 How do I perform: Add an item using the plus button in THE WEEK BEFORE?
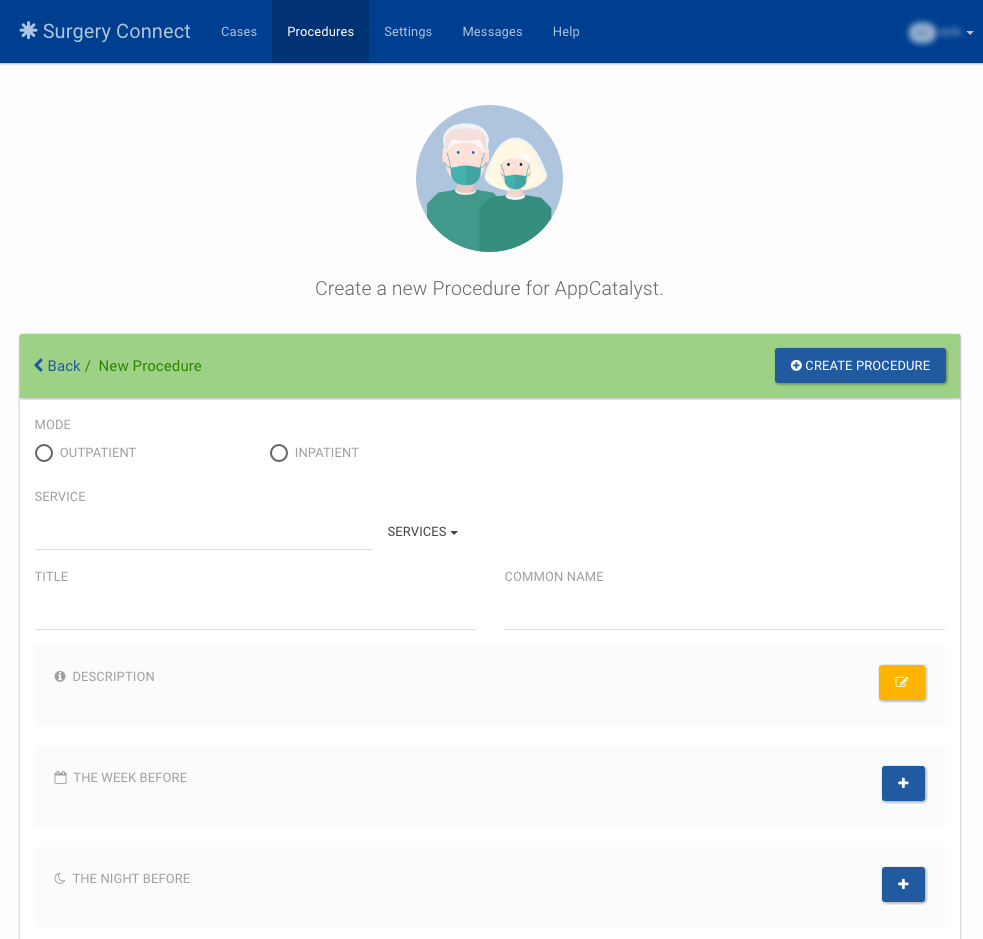click(x=903, y=784)
